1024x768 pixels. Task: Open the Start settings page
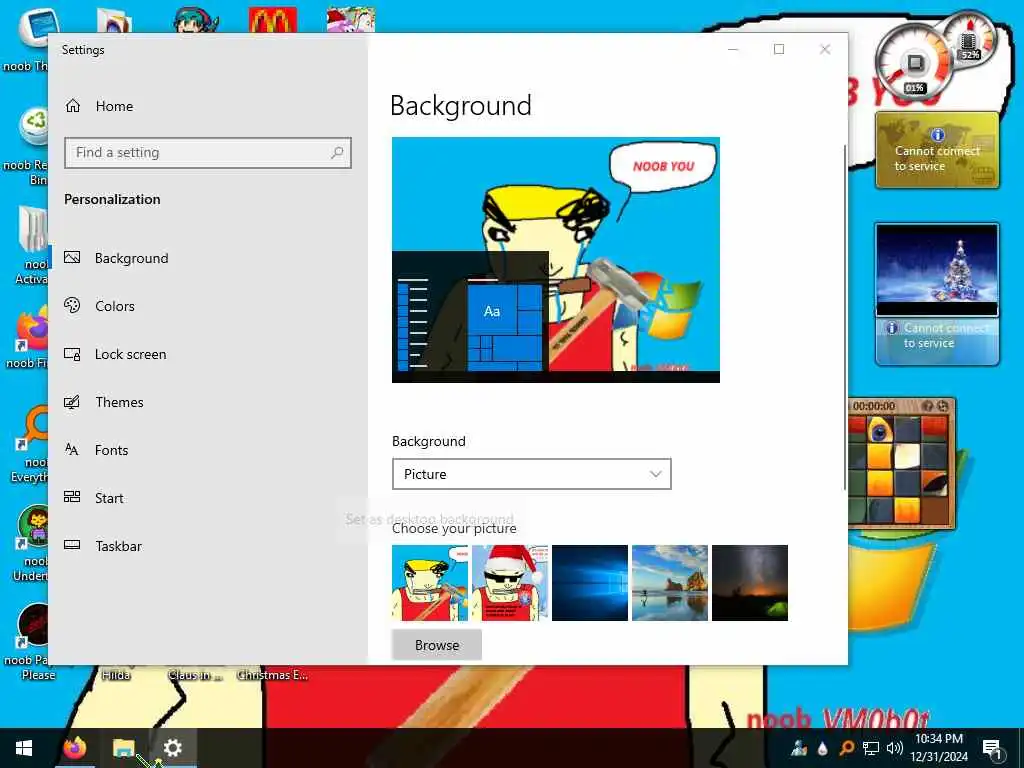tap(108, 498)
